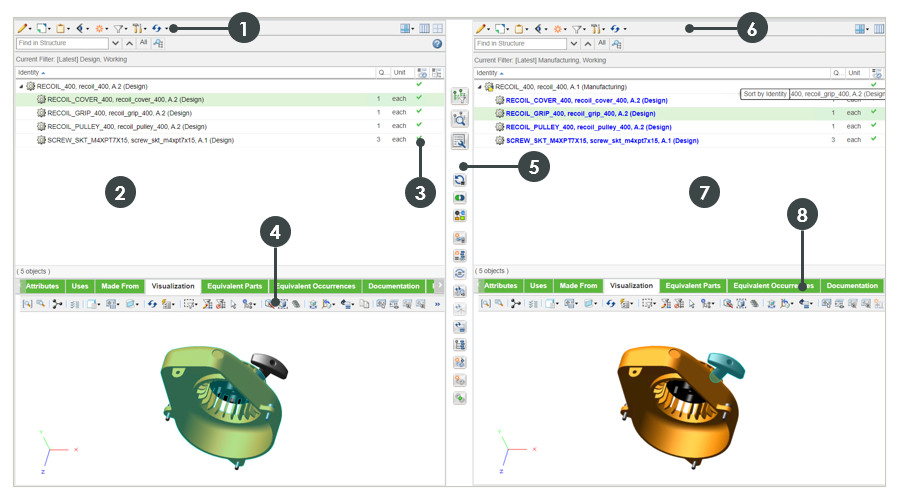Click the status checkmark for RECOIL_GRIP_400 in right pane

pyautogui.click(x=874, y=112)
